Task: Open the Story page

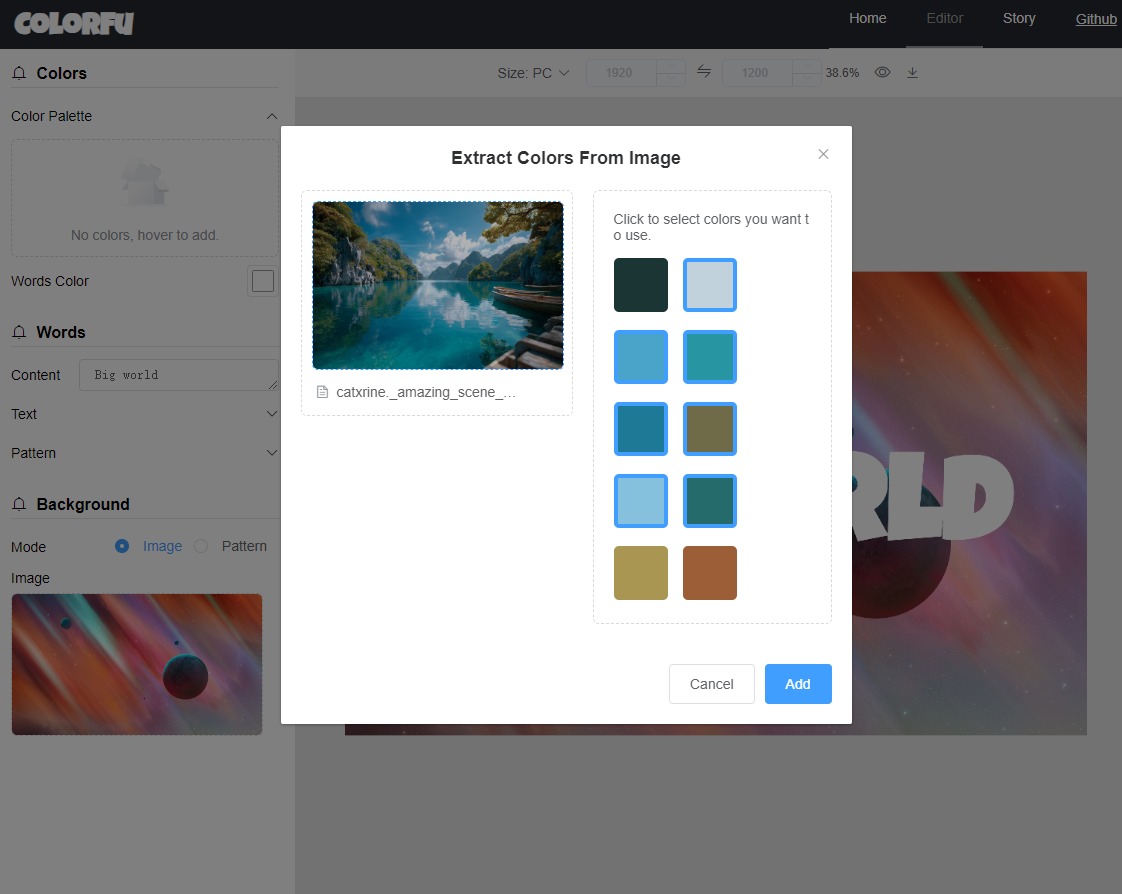Action: (1019, 19)
